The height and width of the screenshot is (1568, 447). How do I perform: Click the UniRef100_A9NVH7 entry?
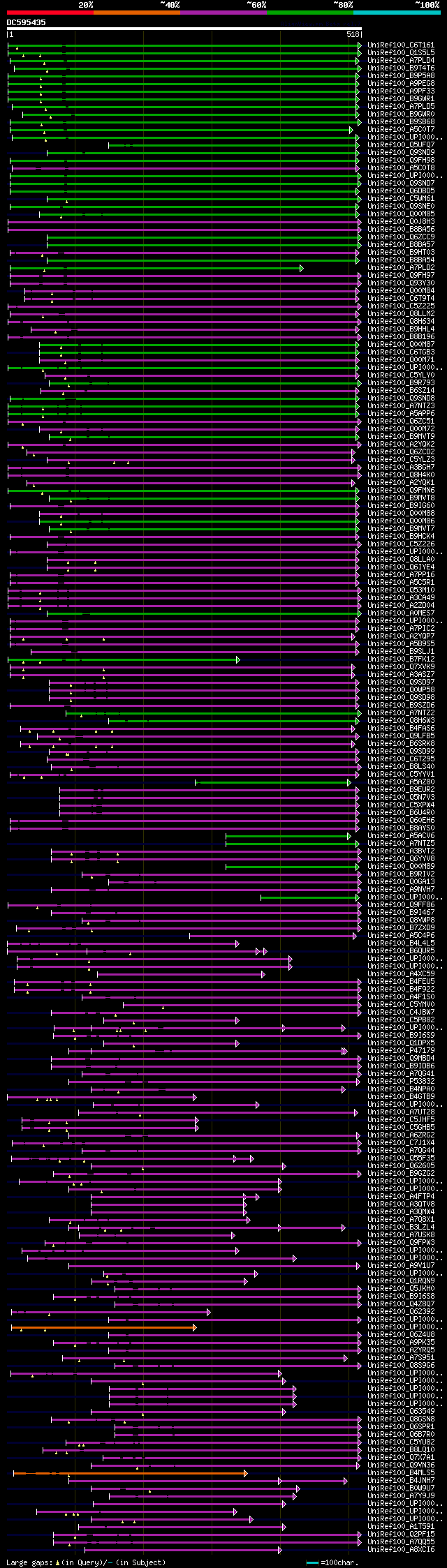point(401,890)
